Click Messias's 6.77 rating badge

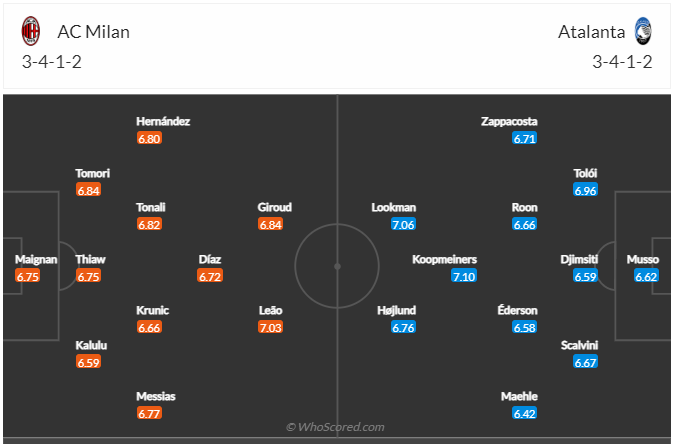pyautogui.click(x=149, y=412)
